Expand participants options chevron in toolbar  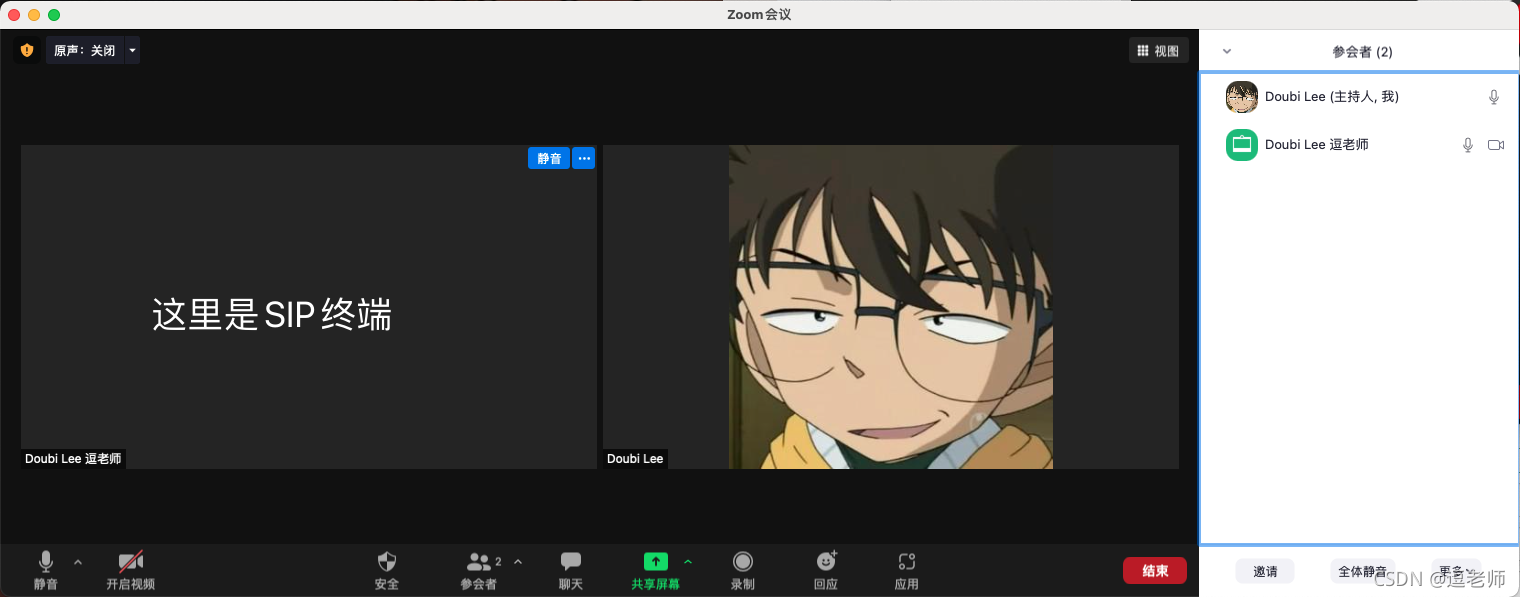(x=518, y=562)
